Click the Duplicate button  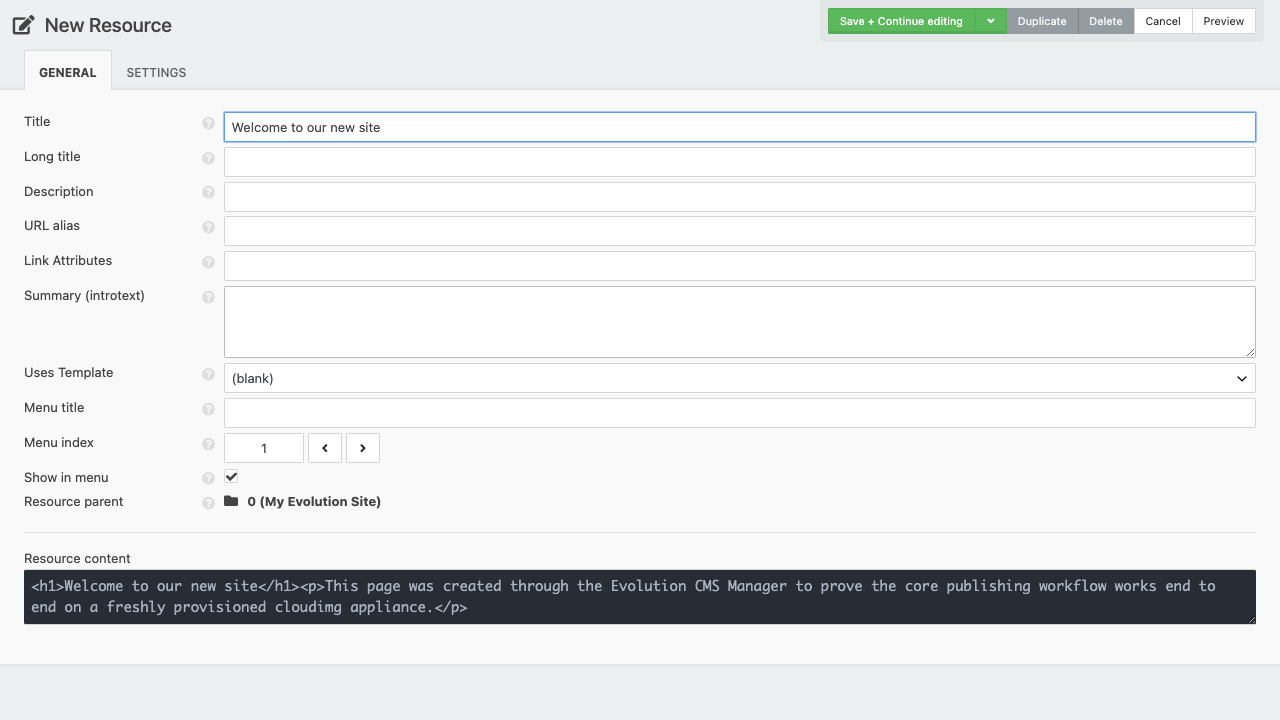[x=1042, y=21]
